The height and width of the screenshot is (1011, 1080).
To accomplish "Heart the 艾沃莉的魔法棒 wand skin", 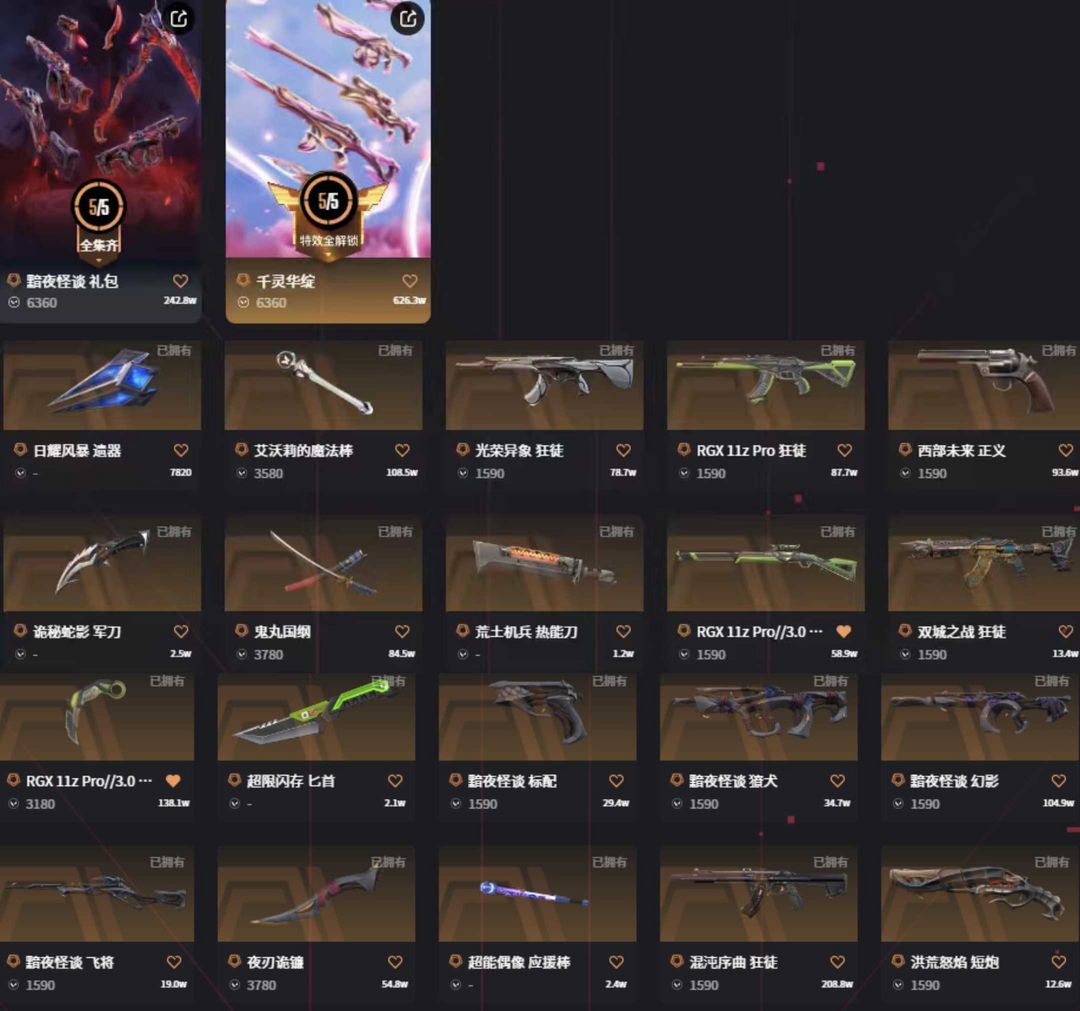I will (402, 450).
